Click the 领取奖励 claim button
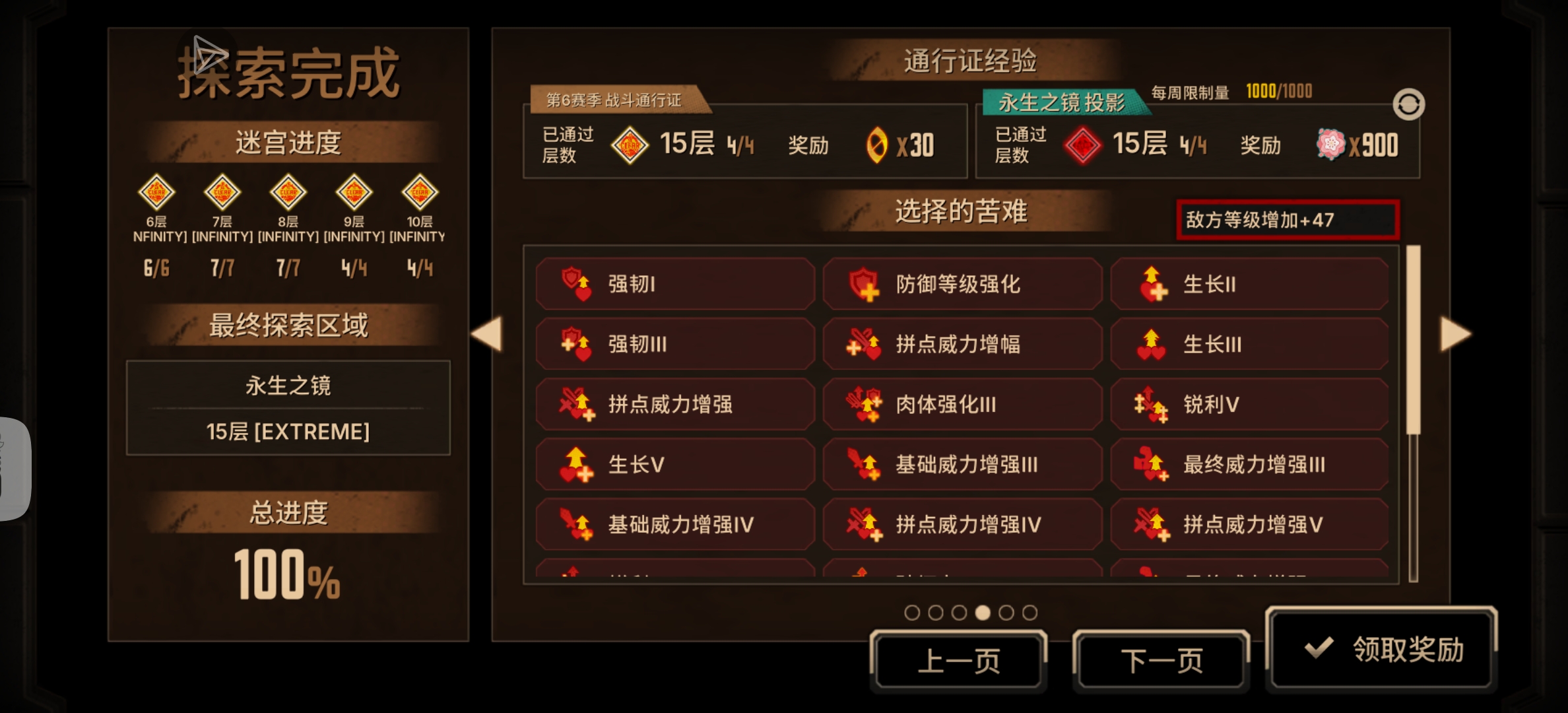The width and height of the screenshot is (1568, 713). [1381, 649]
